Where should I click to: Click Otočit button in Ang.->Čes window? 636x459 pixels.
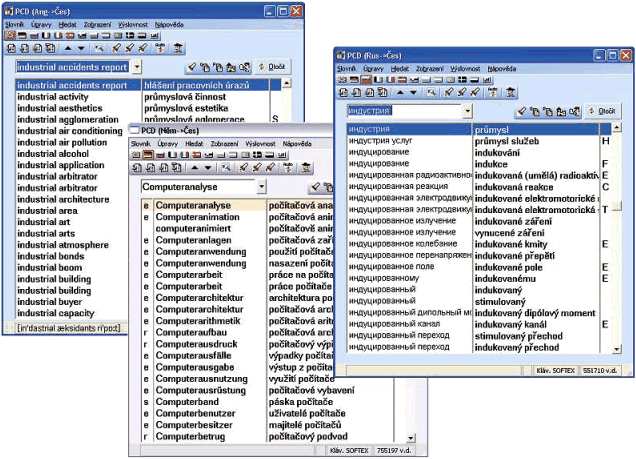273,66
